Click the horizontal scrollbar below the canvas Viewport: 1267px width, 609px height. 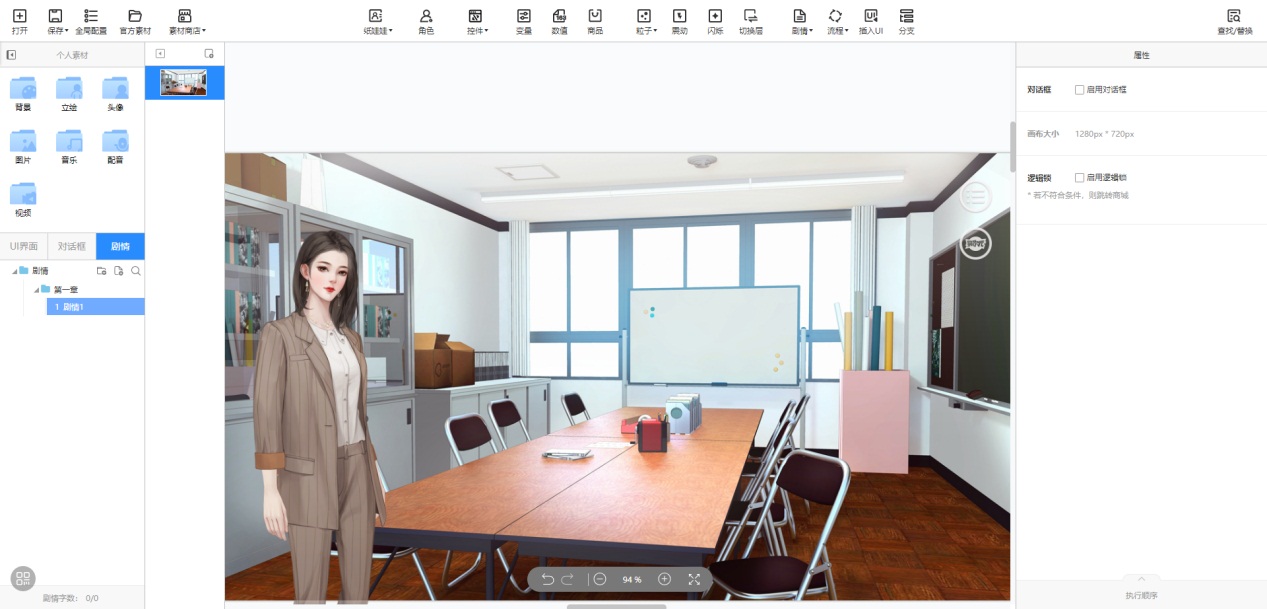(x=616, y=605)
